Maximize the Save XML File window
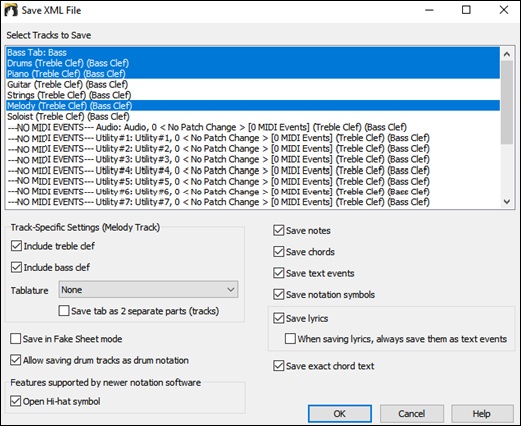The image size is (521, 426). 466,10
